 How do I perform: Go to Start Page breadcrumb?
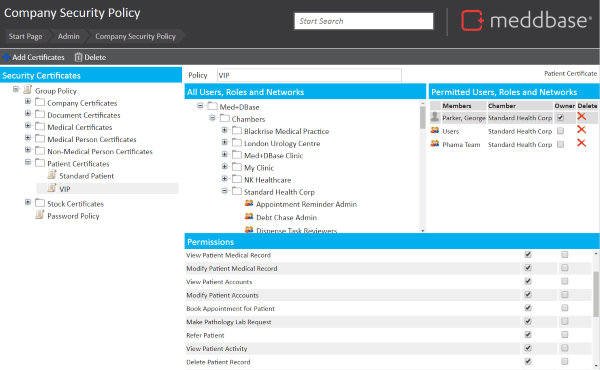click(x=25, y=36)
